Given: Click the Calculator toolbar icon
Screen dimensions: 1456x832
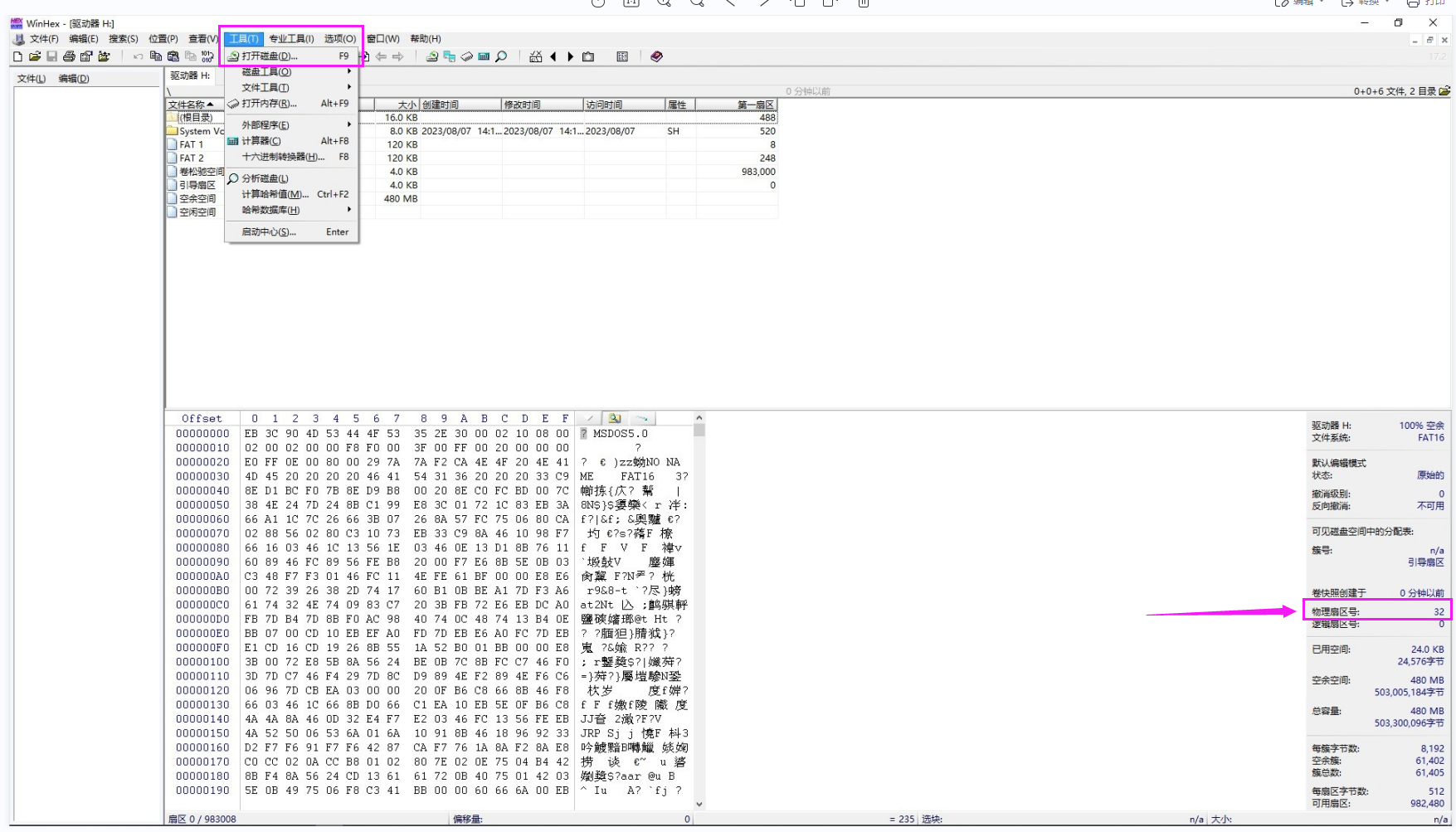Looking at the screenshot, I should [x=484, y=56].
